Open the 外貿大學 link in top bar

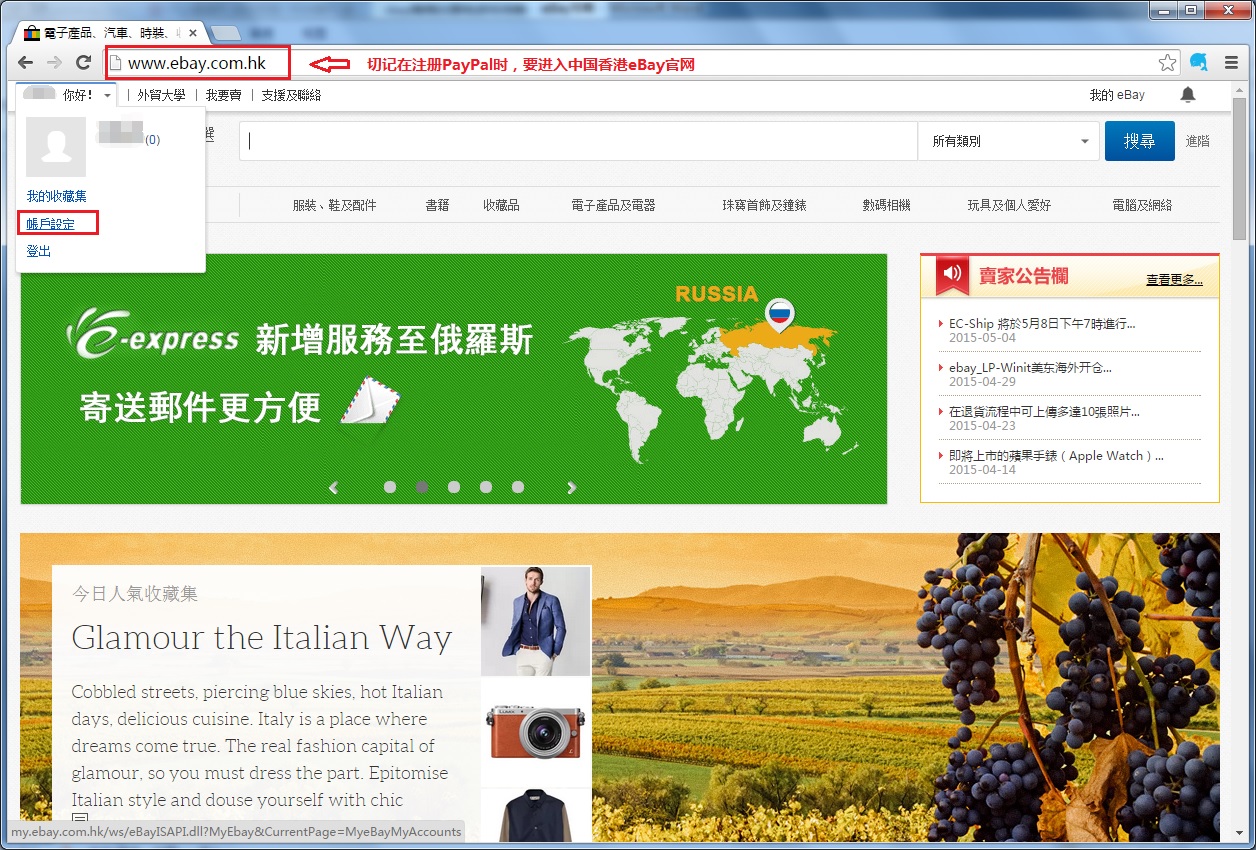point(161,95)
